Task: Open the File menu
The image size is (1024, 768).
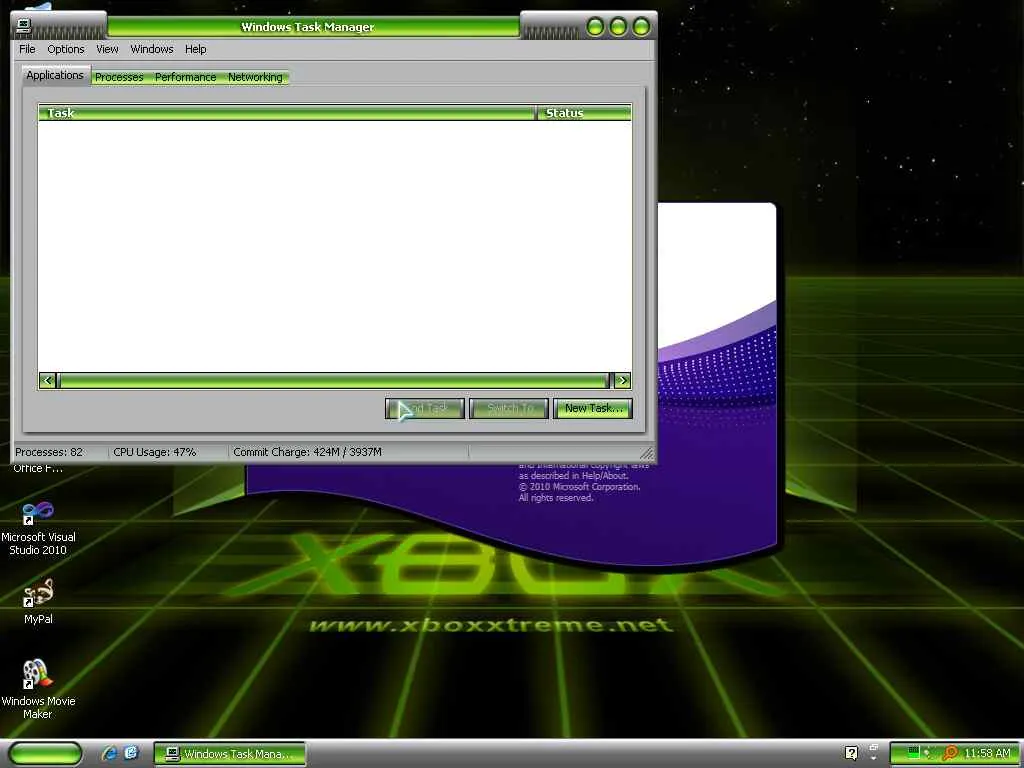Action: click(x=27, y=49)
